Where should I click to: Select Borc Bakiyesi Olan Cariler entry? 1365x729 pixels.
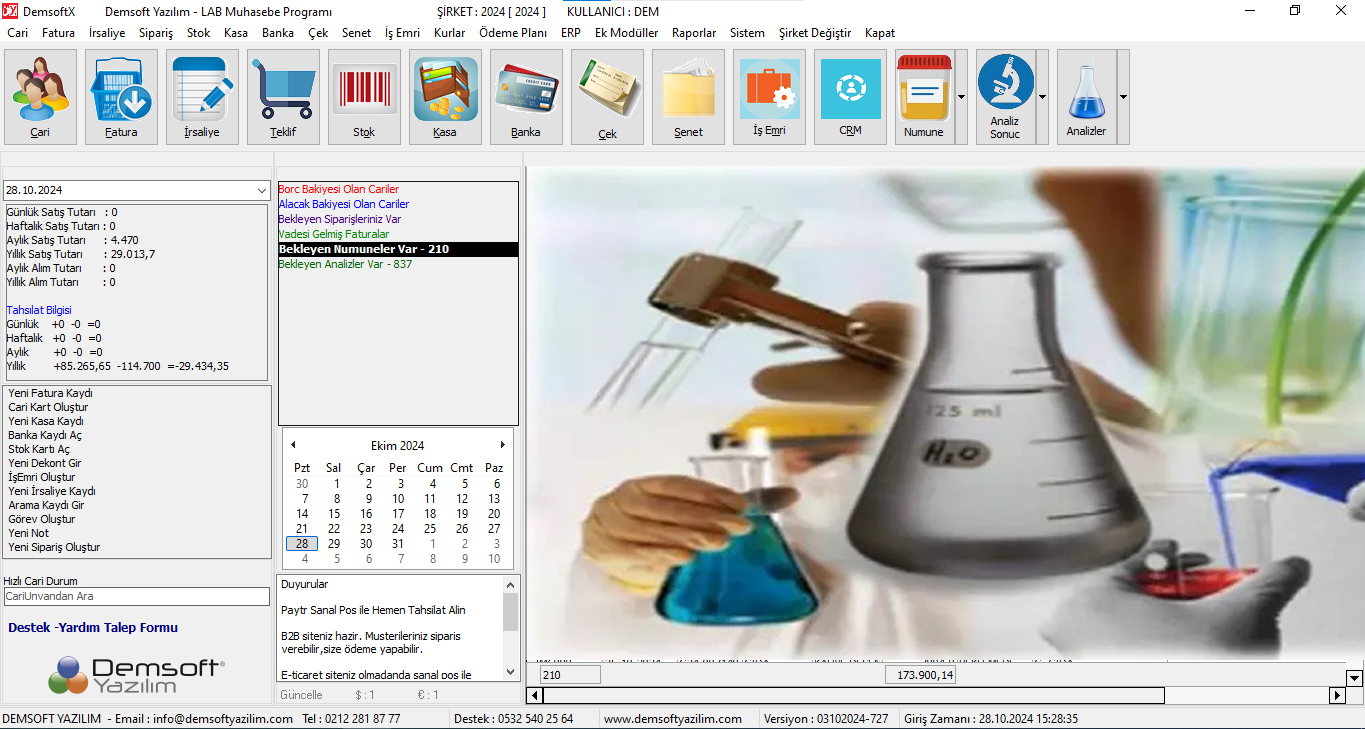(339, 189)
